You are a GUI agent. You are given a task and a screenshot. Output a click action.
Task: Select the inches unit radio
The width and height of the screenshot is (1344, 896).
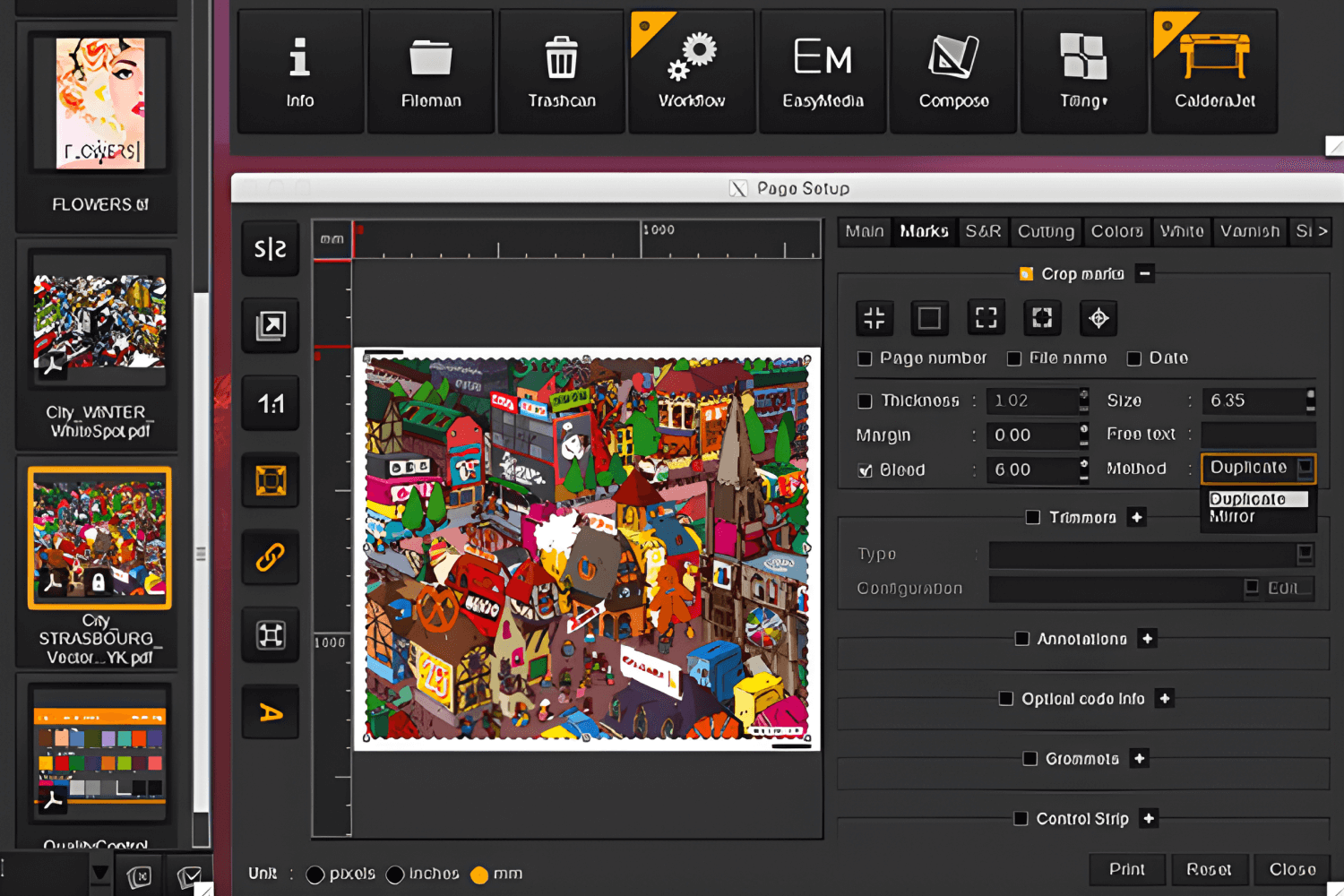[395, 874]
